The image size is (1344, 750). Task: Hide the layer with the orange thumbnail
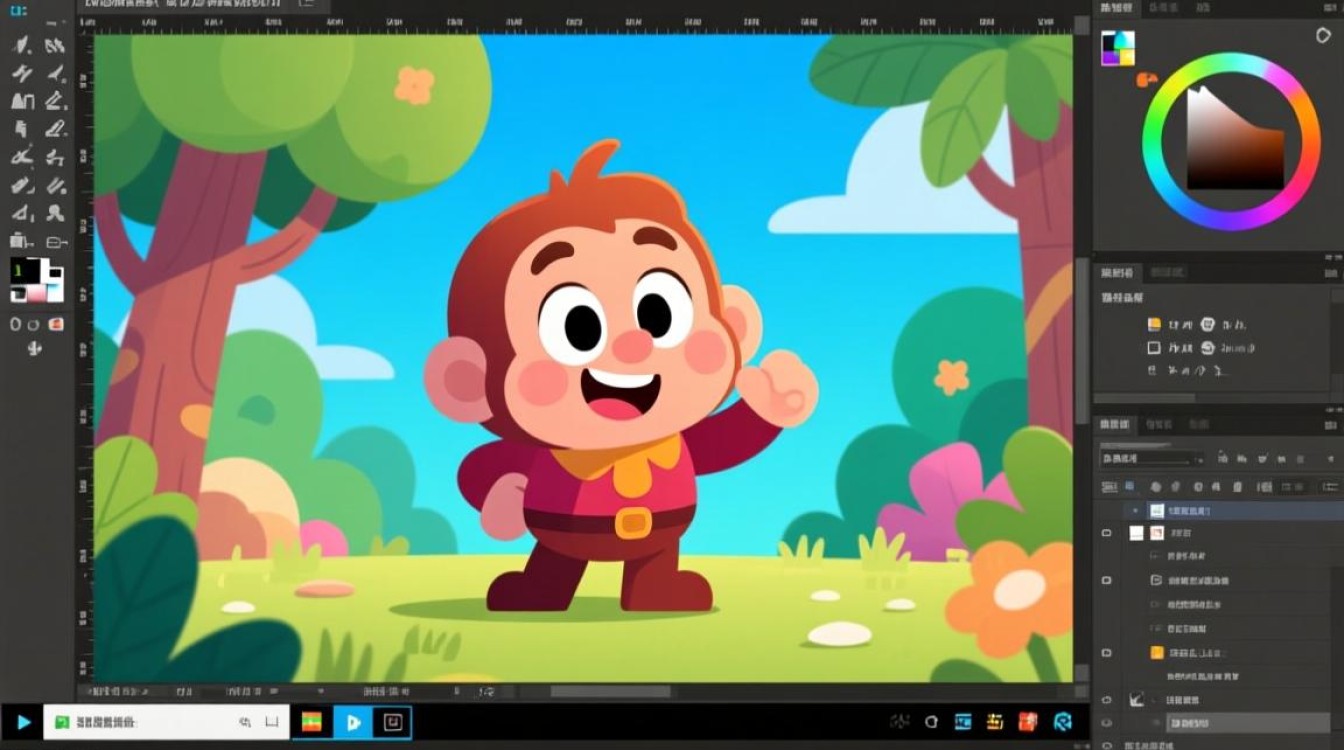1106,652
